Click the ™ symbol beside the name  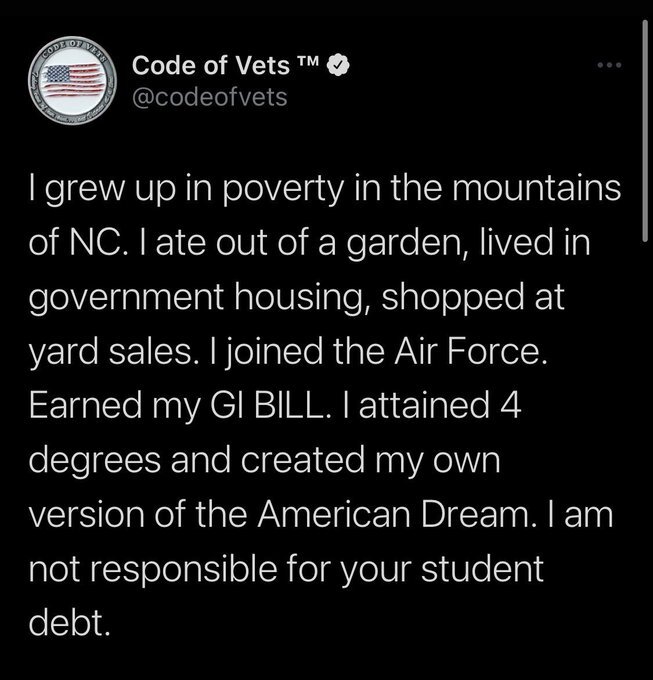[x=309, y=66]
